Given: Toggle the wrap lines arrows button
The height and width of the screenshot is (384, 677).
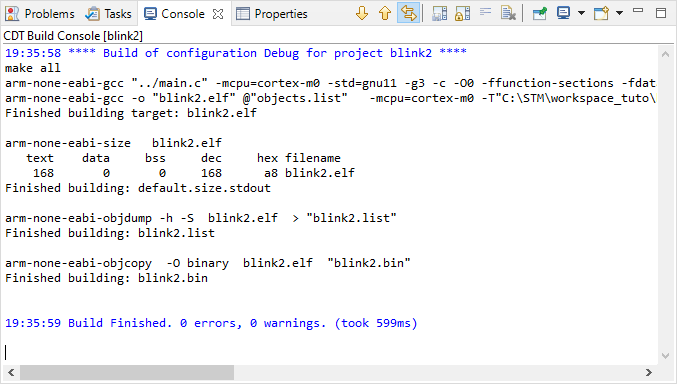Looking at the screenshot, I should [408, 13].
